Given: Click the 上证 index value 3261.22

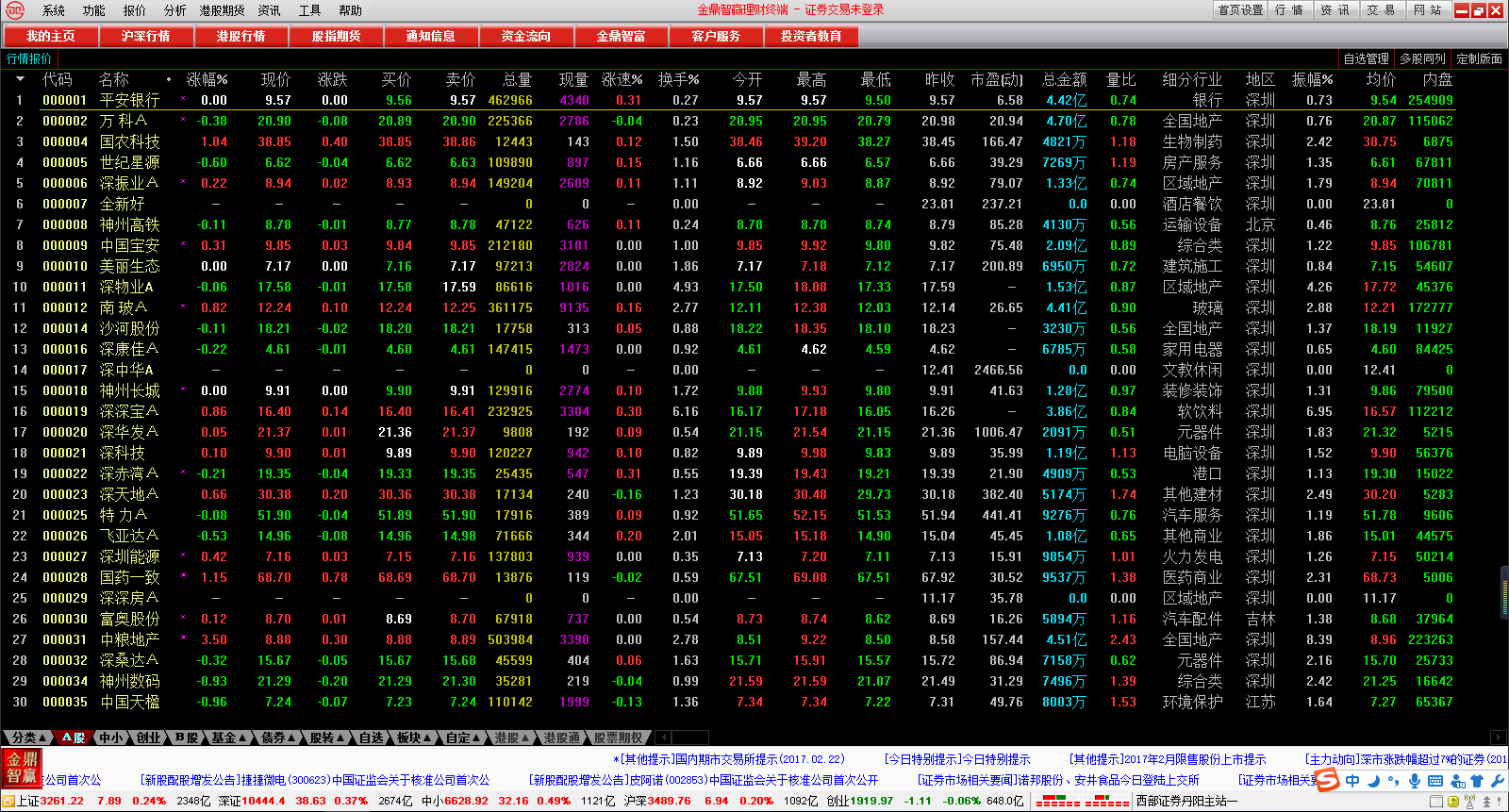Looking at the screenshot, I should (62, 802).
